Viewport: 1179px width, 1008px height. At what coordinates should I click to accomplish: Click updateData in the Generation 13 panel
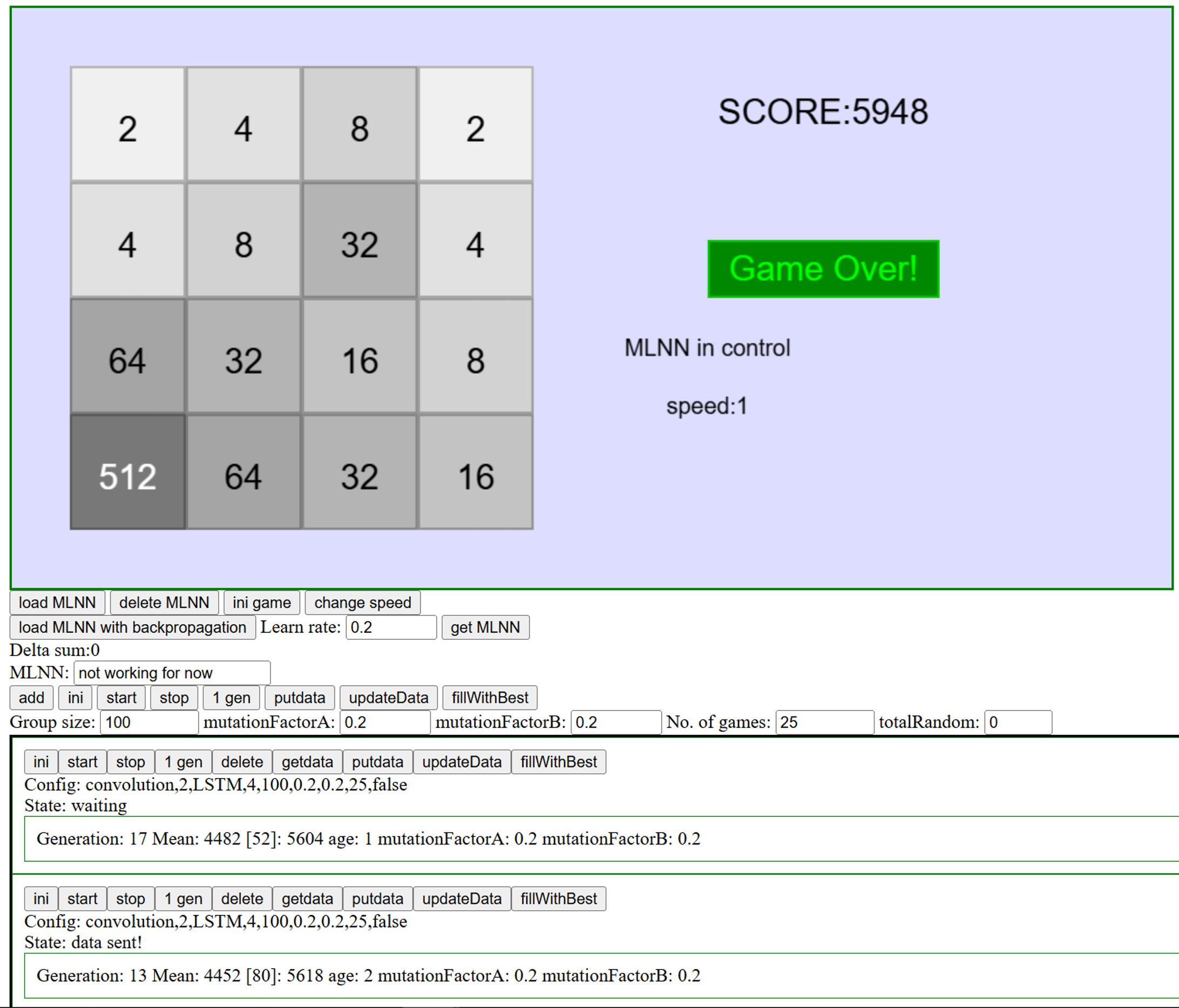(462, 899)
